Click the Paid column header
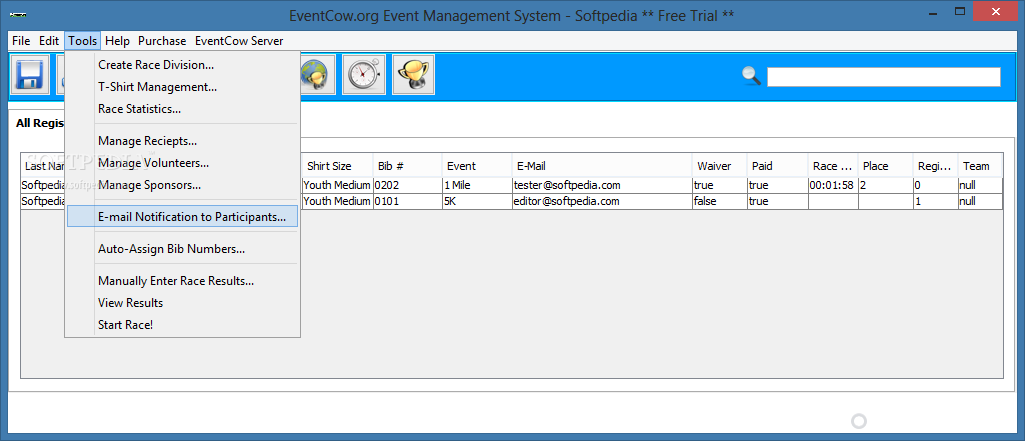This screenshot has height=441, width=1025. 777,166
